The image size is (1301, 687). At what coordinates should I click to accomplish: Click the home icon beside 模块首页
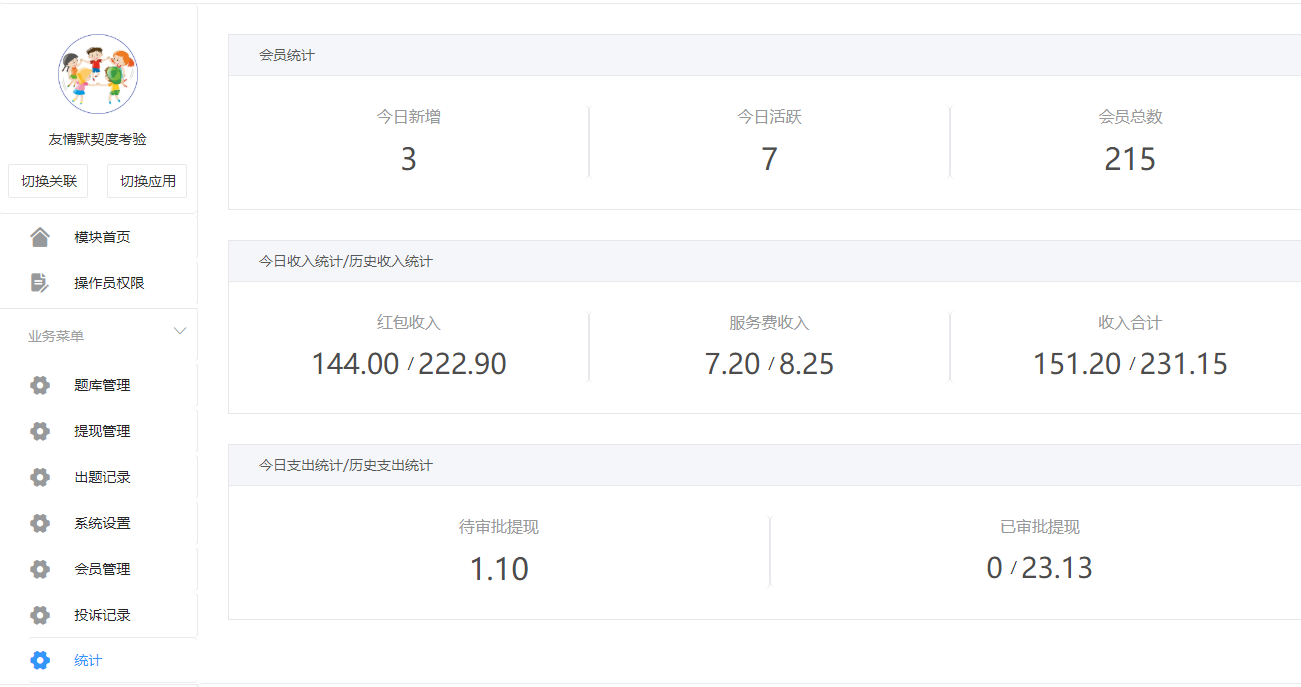[x=40, y=237]
